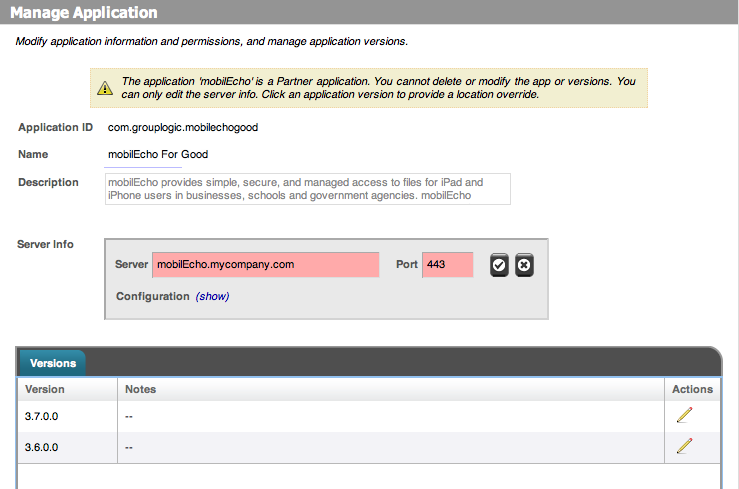Click the Partner application warning message
The image size is (739, 489).
click(378, 88)
